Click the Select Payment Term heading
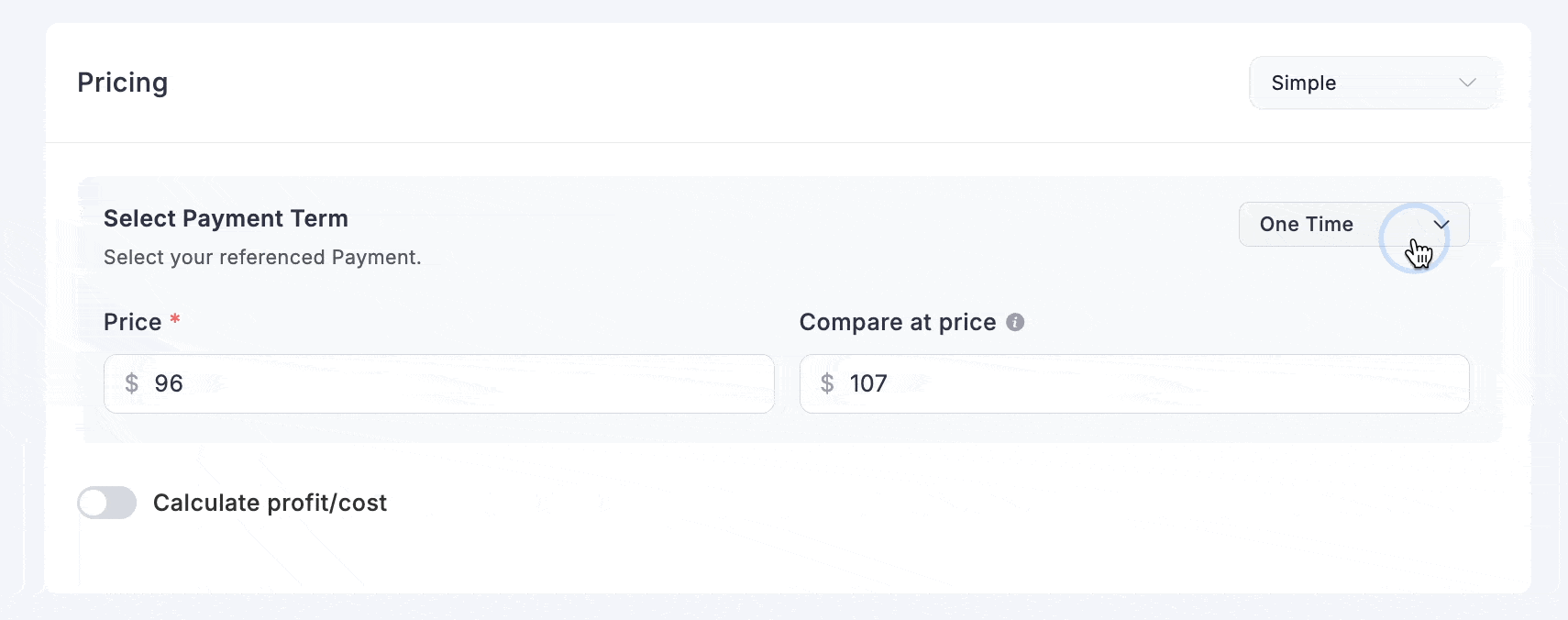 226,218
